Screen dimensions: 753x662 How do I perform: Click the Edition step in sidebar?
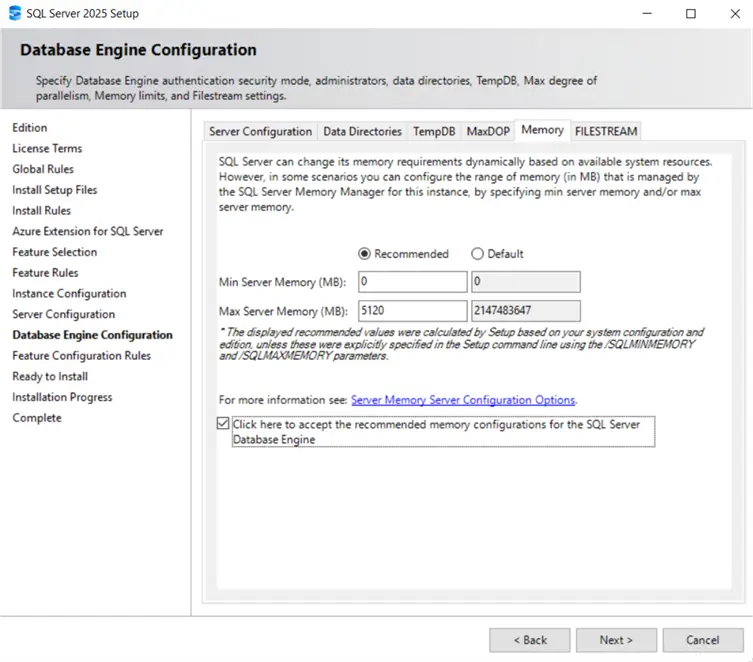[x=30, y=128]
